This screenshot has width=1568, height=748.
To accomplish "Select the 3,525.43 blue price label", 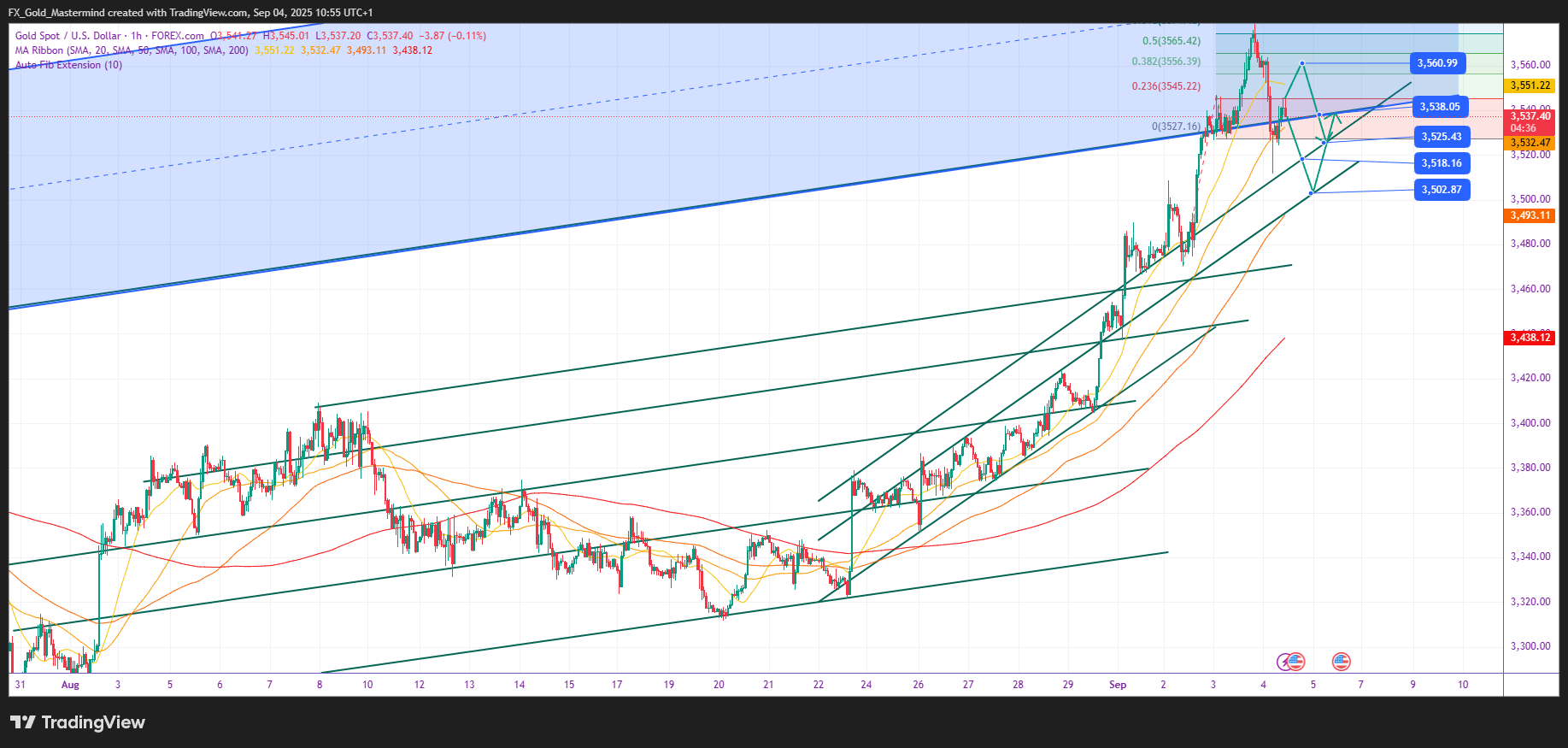I will click(x=1442, y=137).
